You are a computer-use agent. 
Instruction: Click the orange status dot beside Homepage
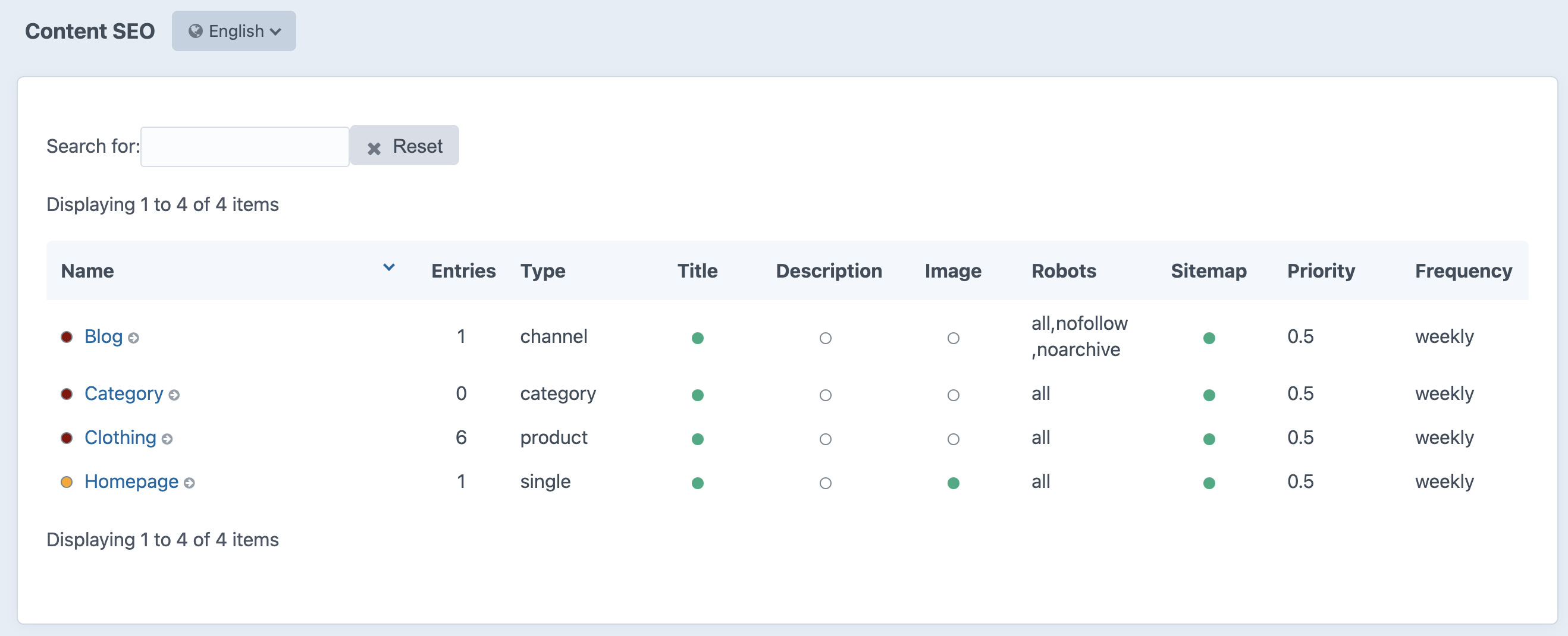(67, 482)
